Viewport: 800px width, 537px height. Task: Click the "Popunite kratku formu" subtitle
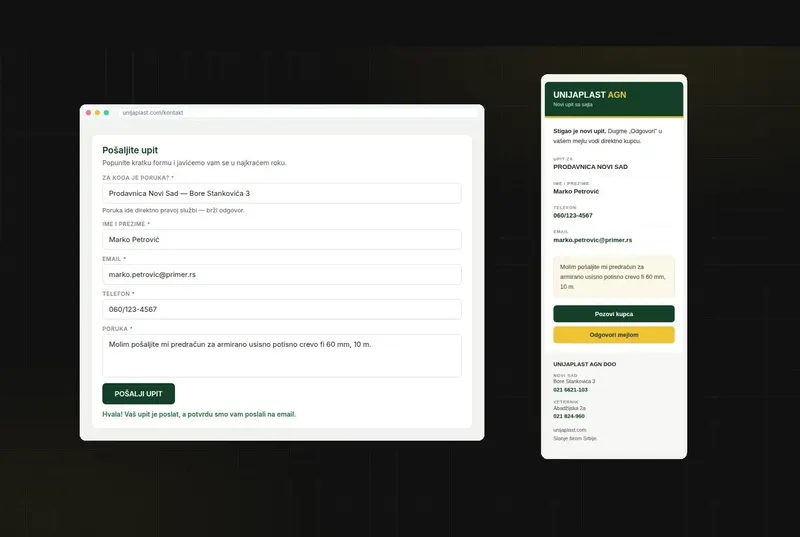tap(194, 163)
